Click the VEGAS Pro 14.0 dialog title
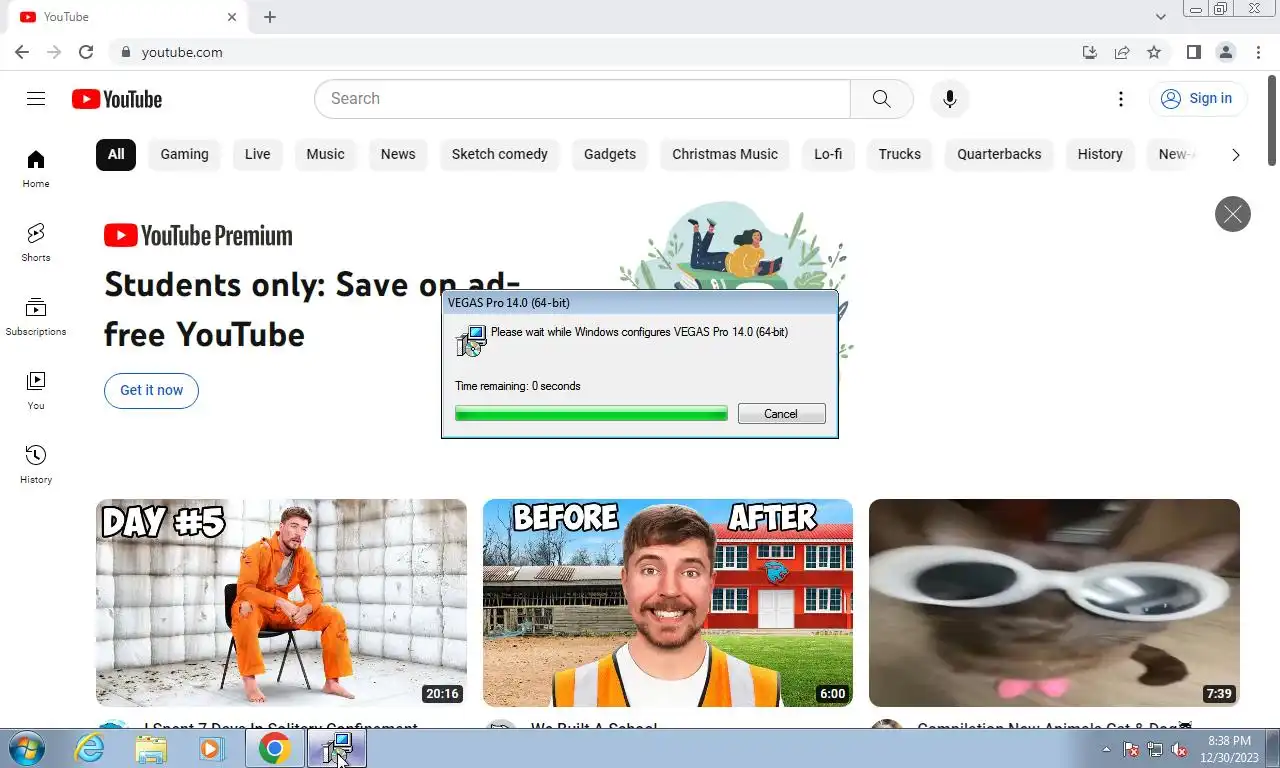 [x=509, y=303]
